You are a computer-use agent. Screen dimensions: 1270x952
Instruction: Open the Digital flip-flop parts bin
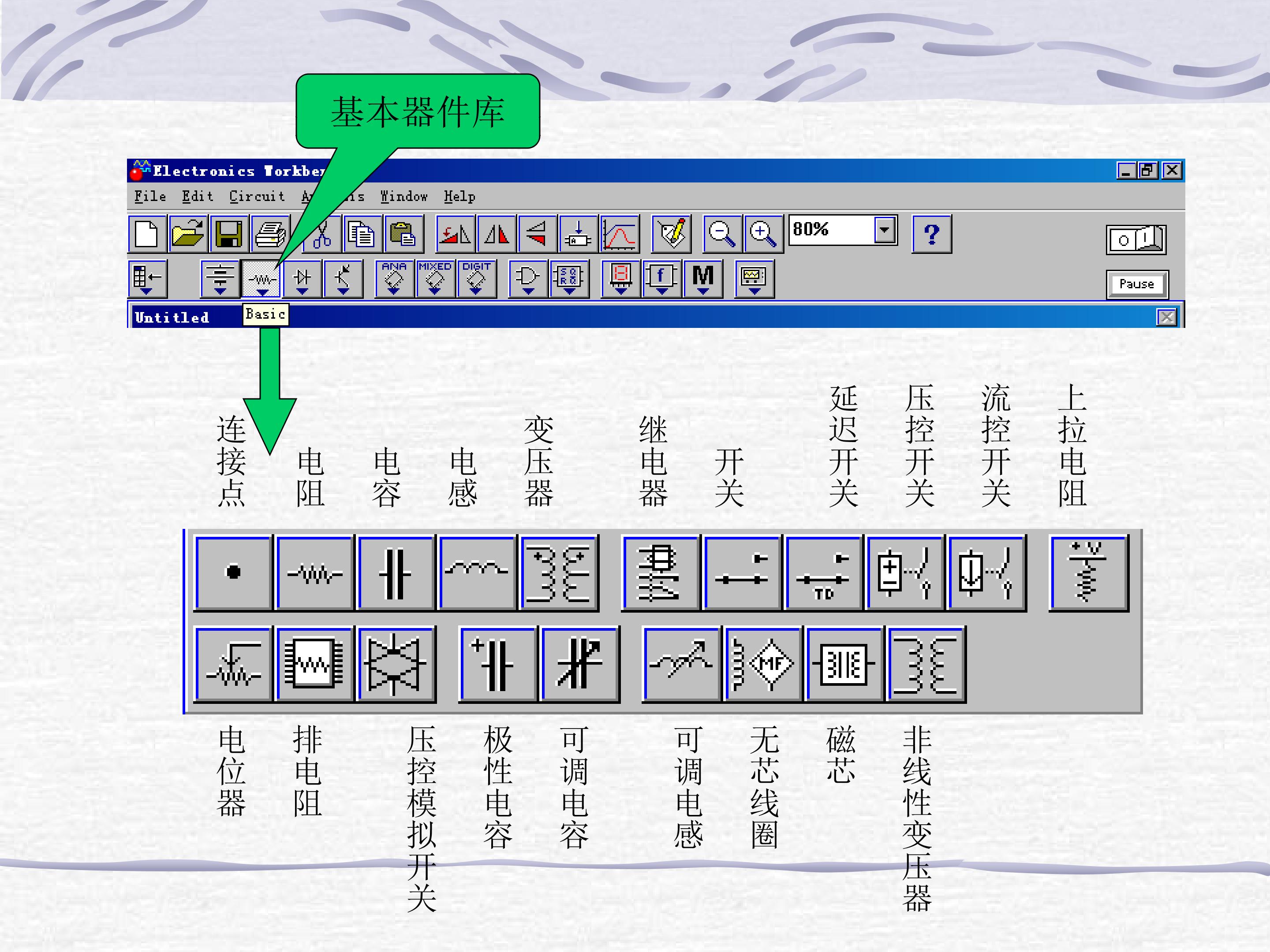pyautogui.click(x=570, y=279)
